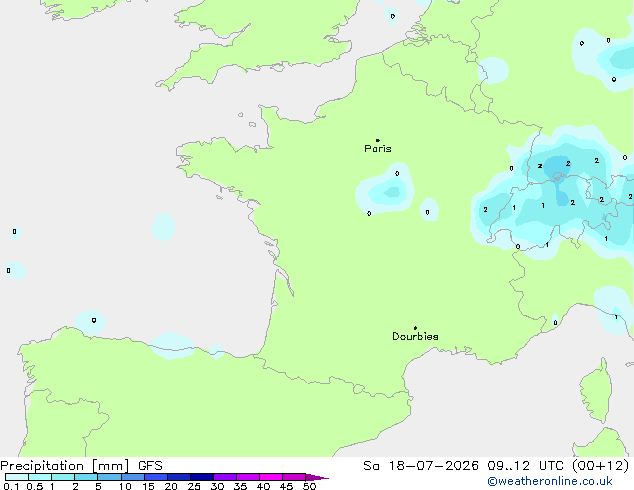Image resolution: width=634 pixels, height=490 pixels.
Task: Select the purple 30 mm legend swatch
Action: (225, 477)
